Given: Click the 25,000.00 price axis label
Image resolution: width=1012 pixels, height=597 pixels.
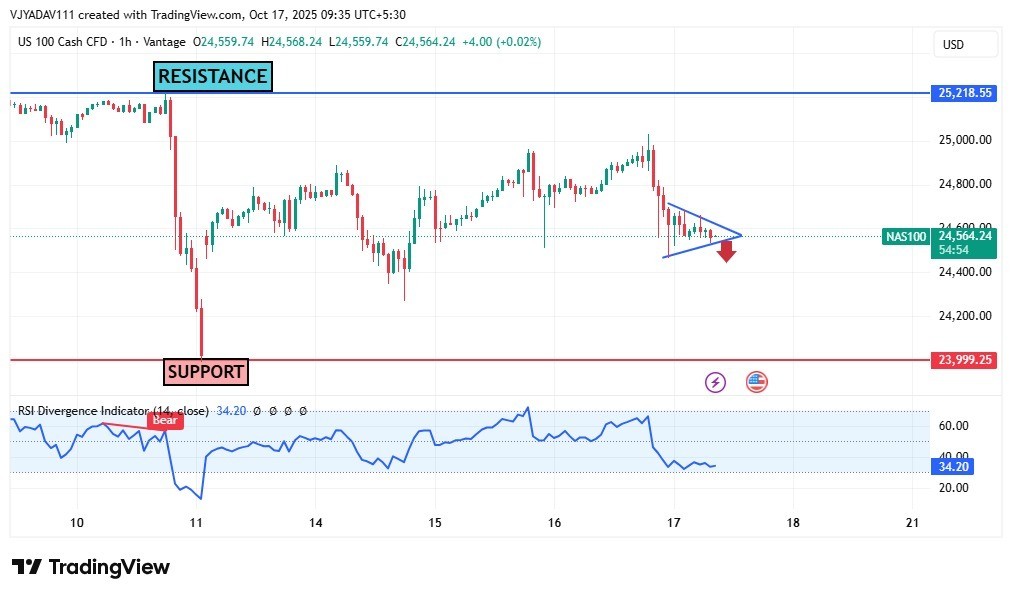Looking at the screenshot, I should pyautogui.click(x=965, y=140).
